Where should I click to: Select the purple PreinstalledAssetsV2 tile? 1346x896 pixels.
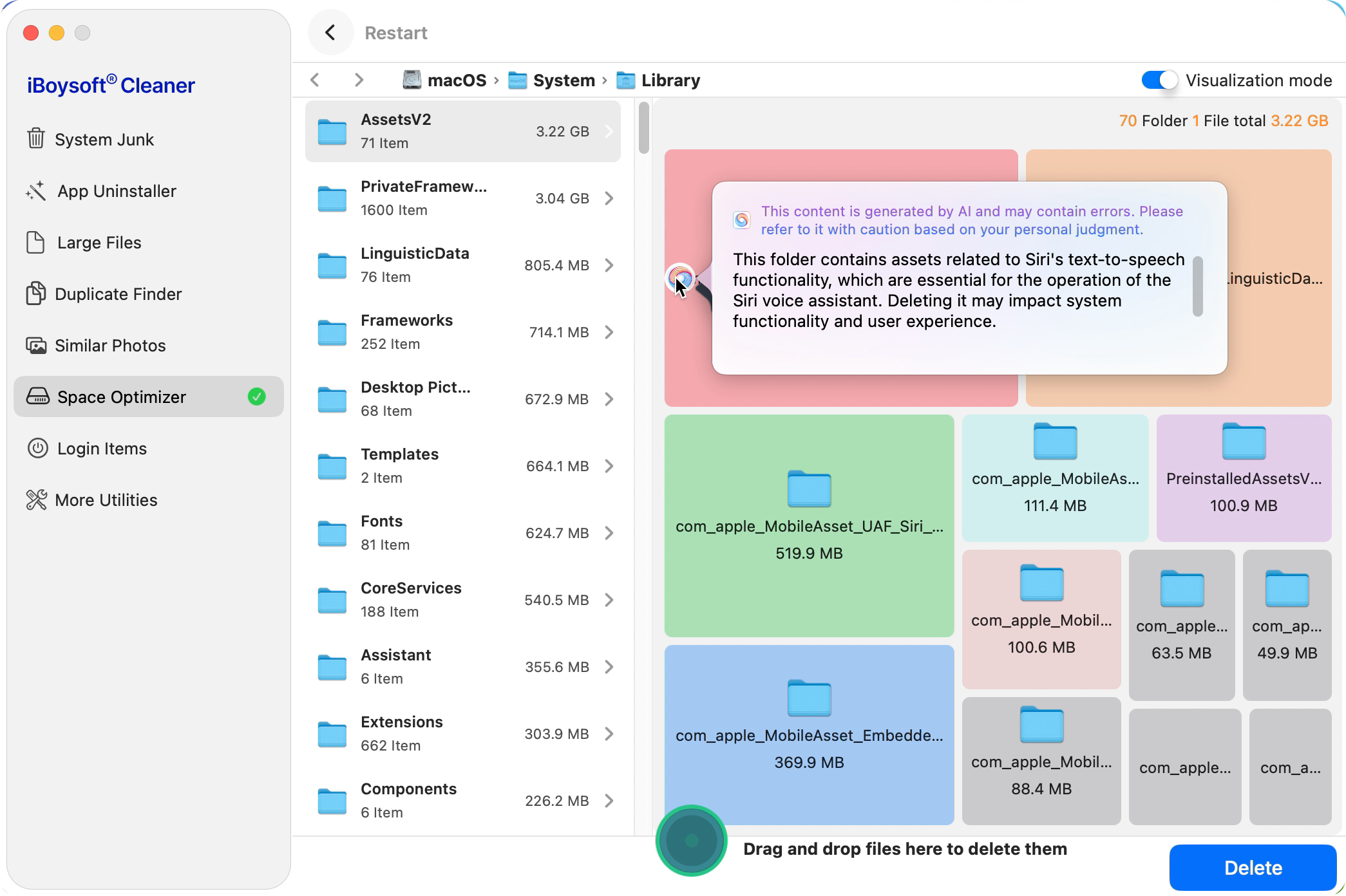(x=1243, y=478)
